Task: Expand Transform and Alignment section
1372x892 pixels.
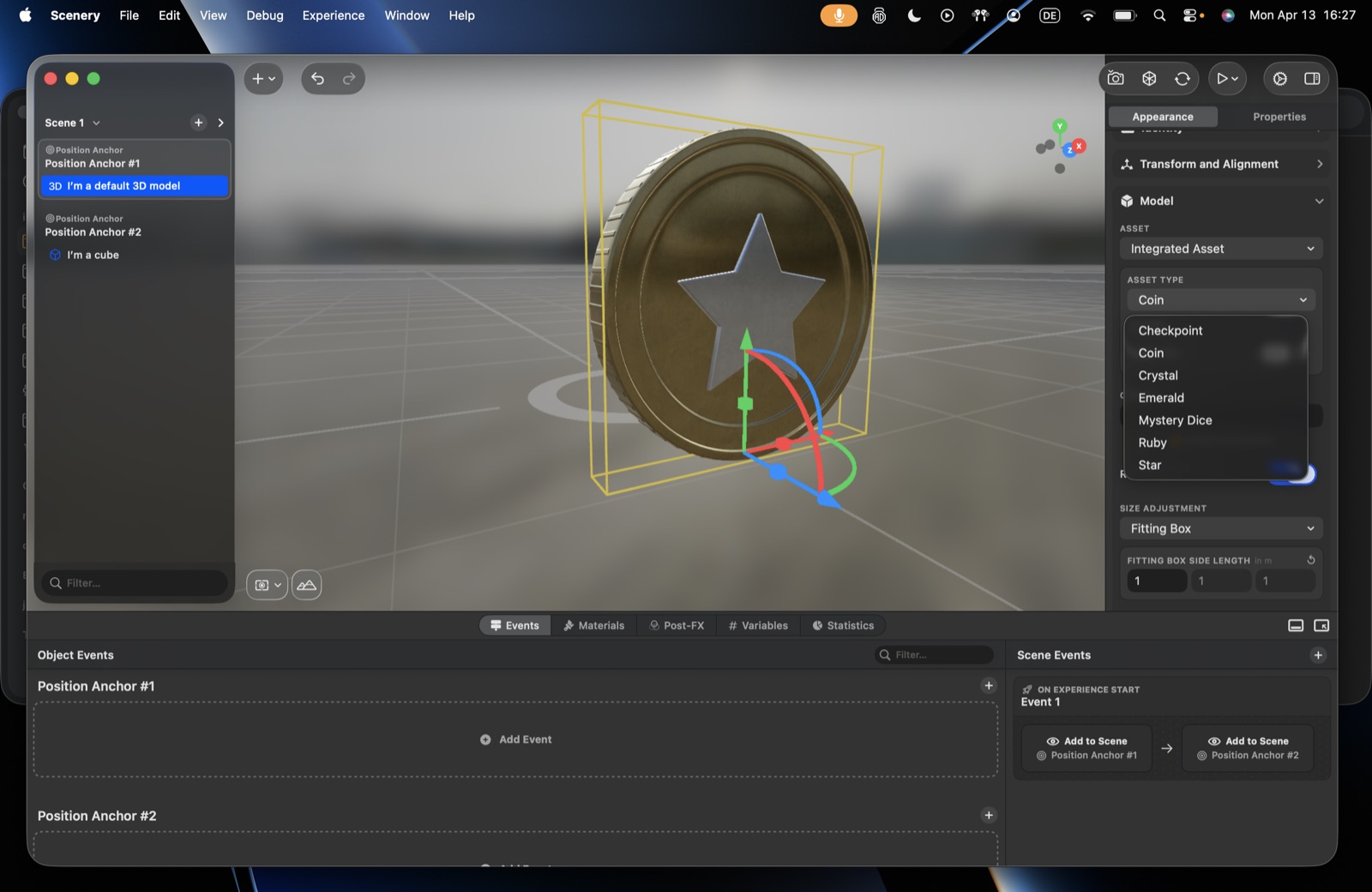Action: click(x=1319, y=164)
